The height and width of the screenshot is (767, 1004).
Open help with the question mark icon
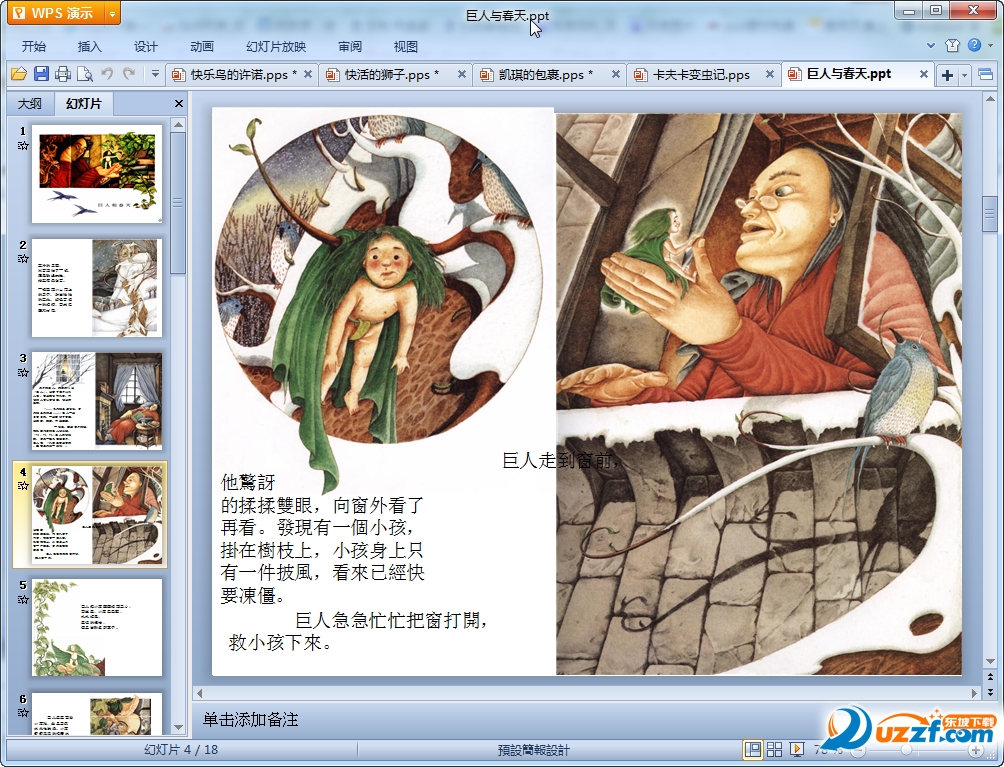(x=974, y=45)
